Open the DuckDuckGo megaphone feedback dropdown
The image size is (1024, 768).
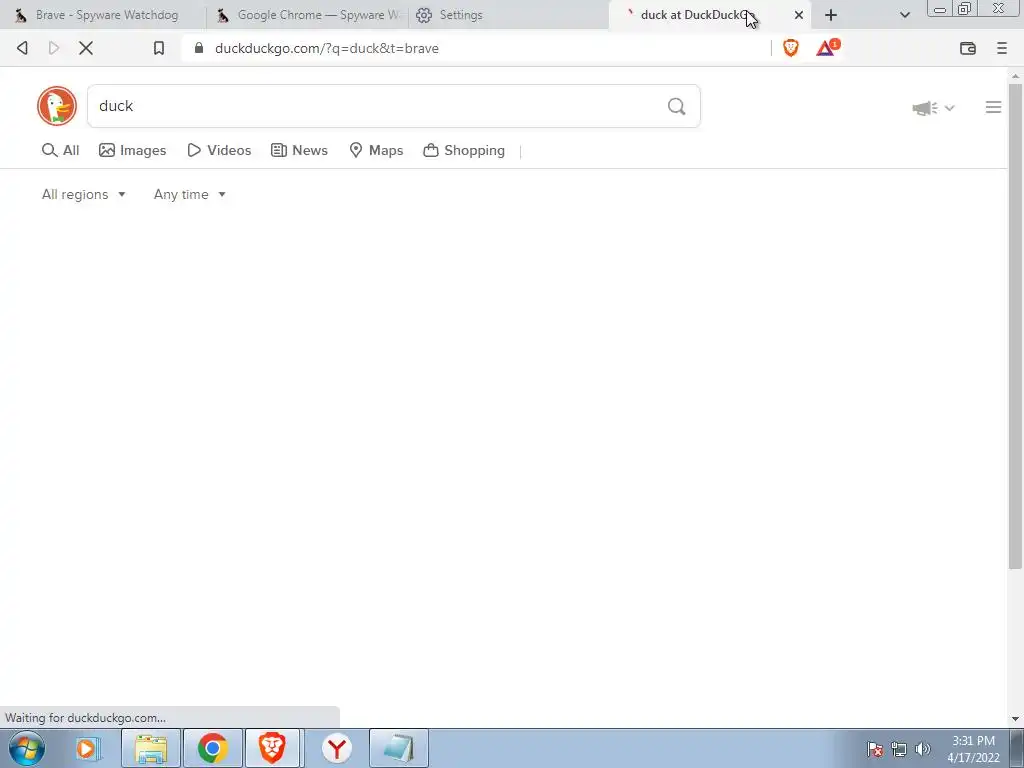click(933, 108)
